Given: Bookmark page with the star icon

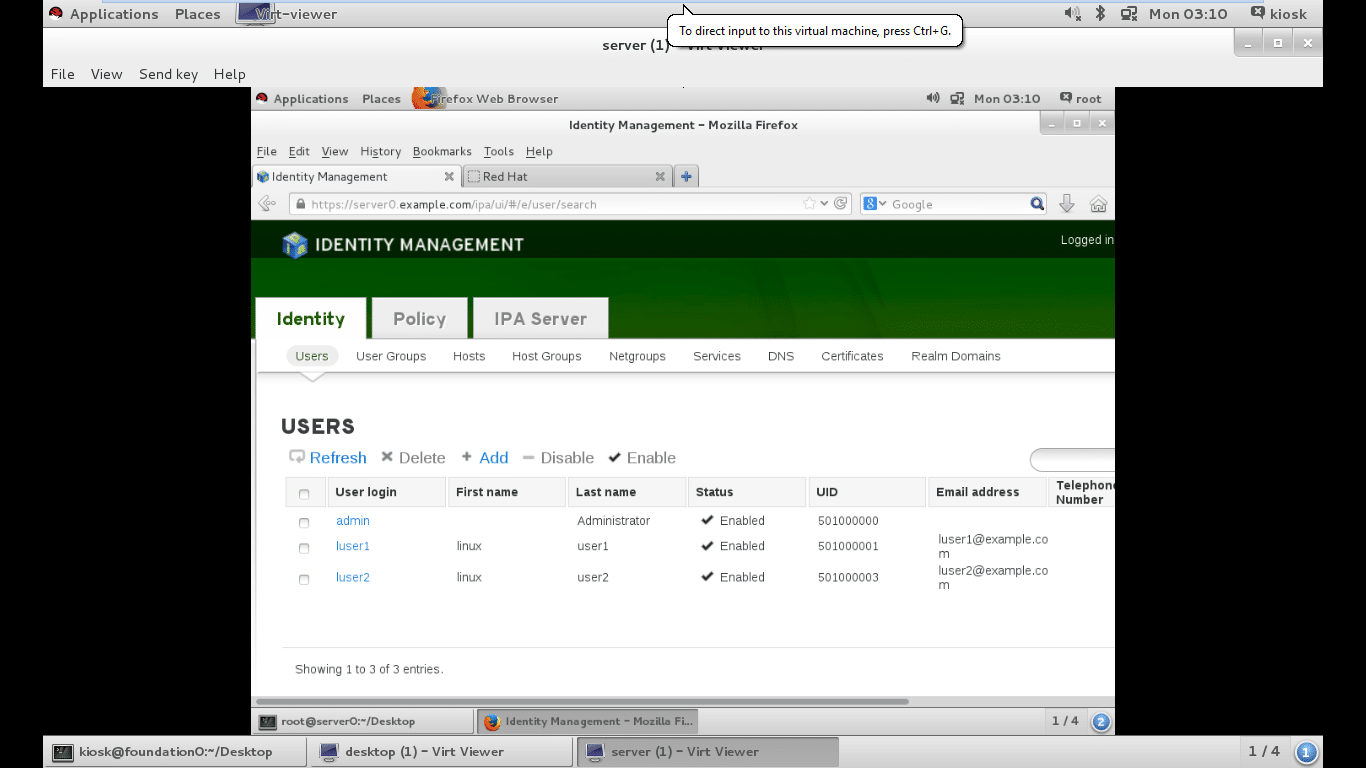Looking at the screenshot, I should pyautogui.click(x=809, y=204).
